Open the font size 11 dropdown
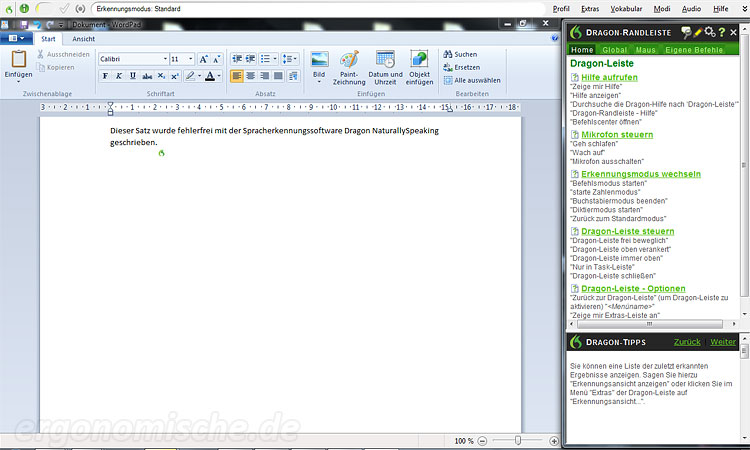Viewport: 750px width, 450px height. tap(190, 59)
